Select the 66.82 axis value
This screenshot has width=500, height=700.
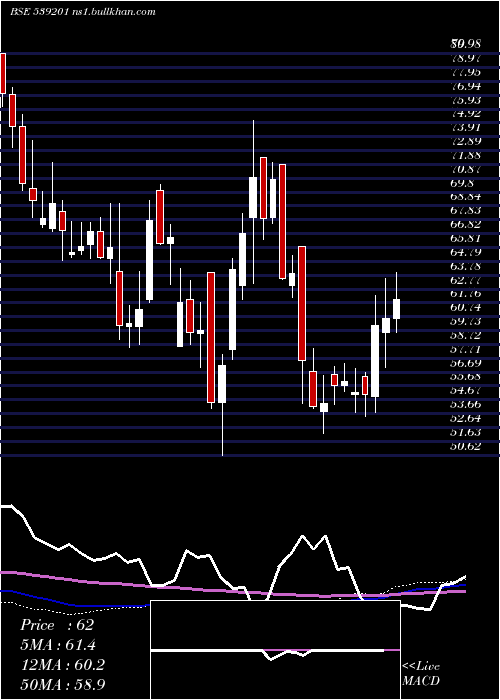coord(466,225)
